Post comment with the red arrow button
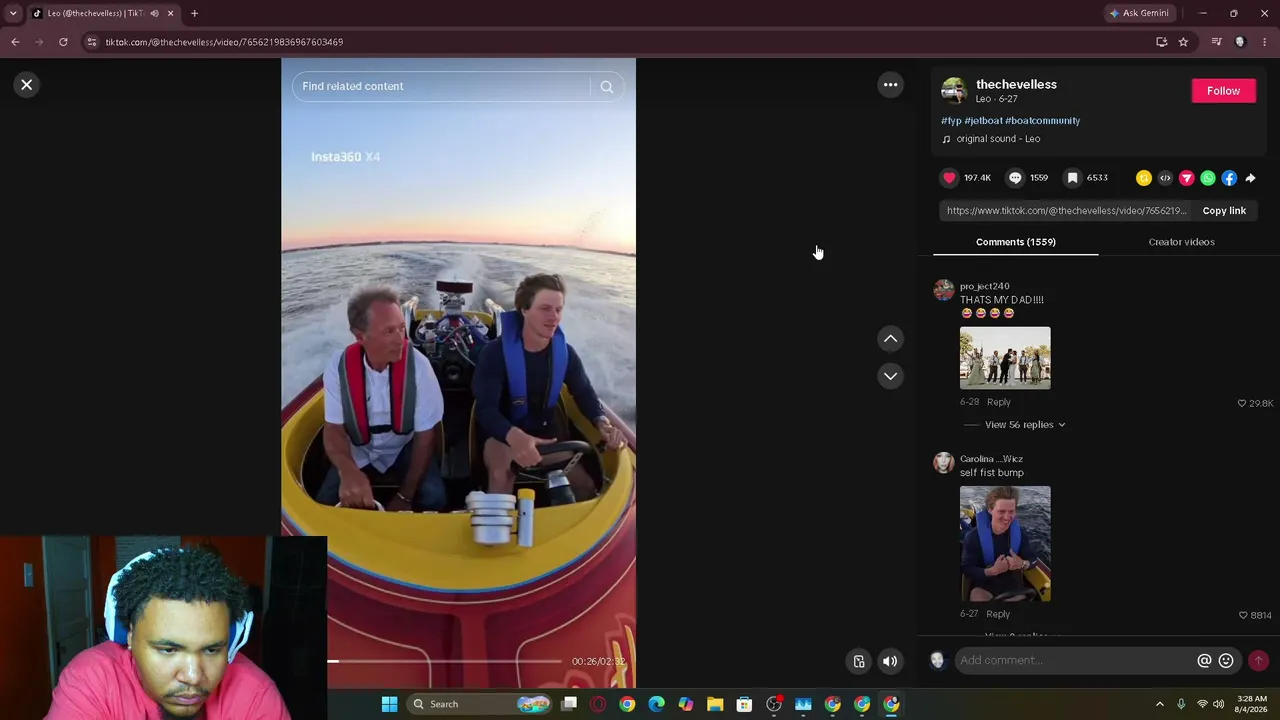Viewport: 1280px width, 720px height. (x=1258, y=661)
